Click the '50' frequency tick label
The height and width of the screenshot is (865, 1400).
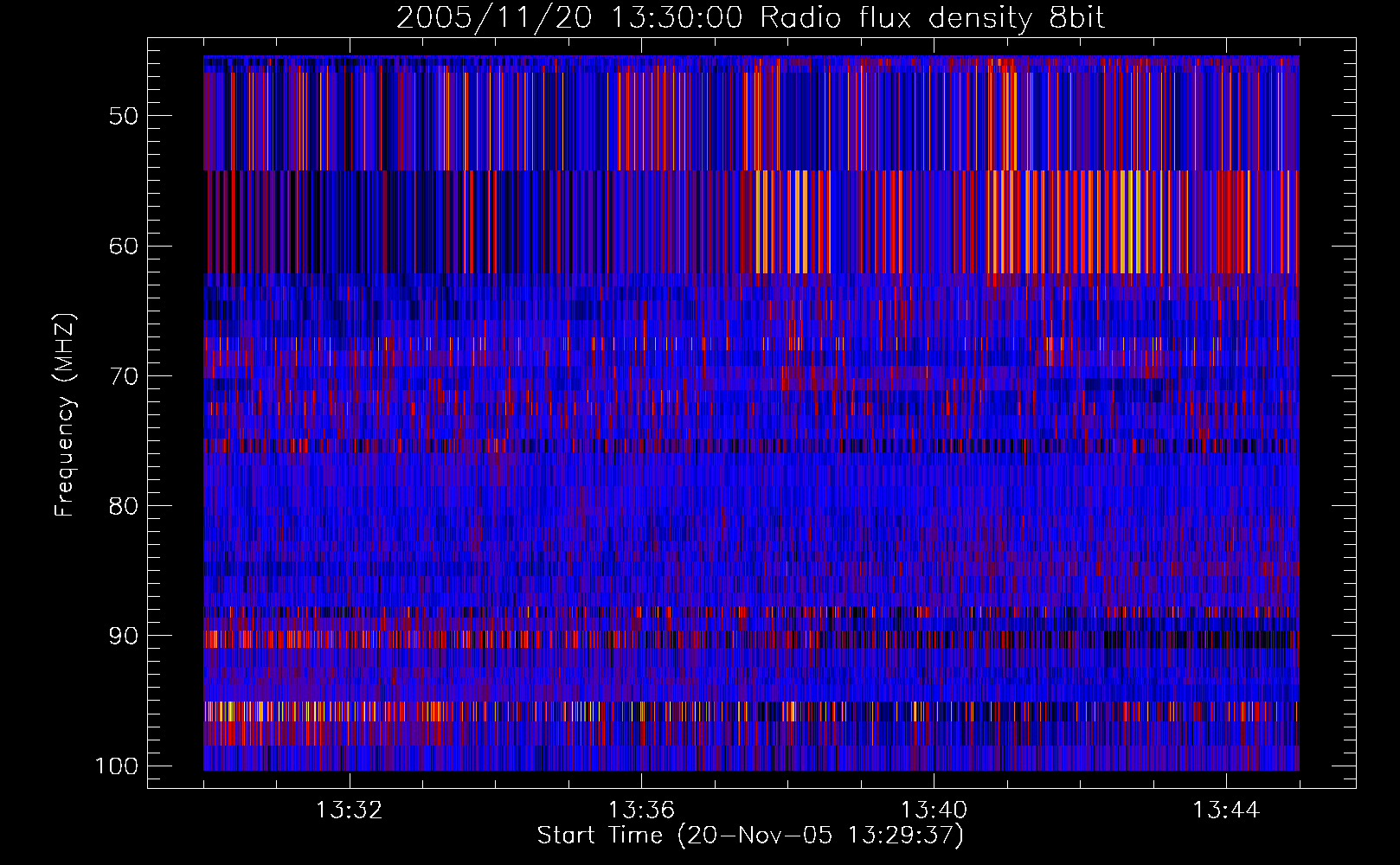124,116
